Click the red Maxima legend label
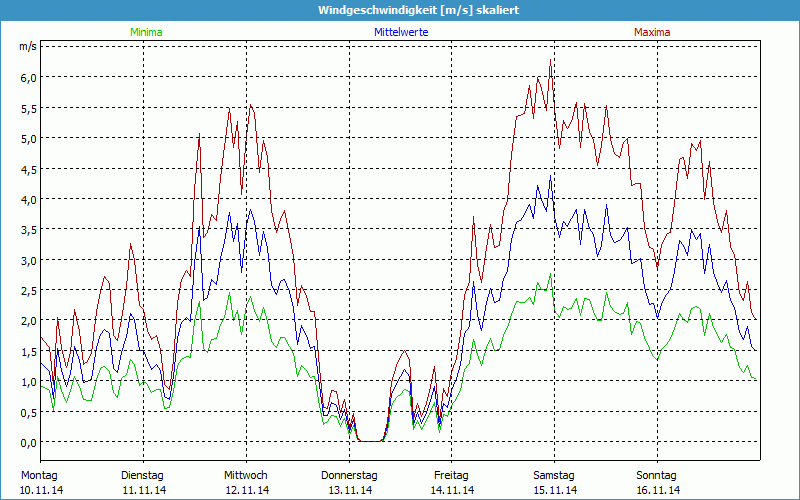The height and width of the screenshot is (500, 800). [652, 32]
